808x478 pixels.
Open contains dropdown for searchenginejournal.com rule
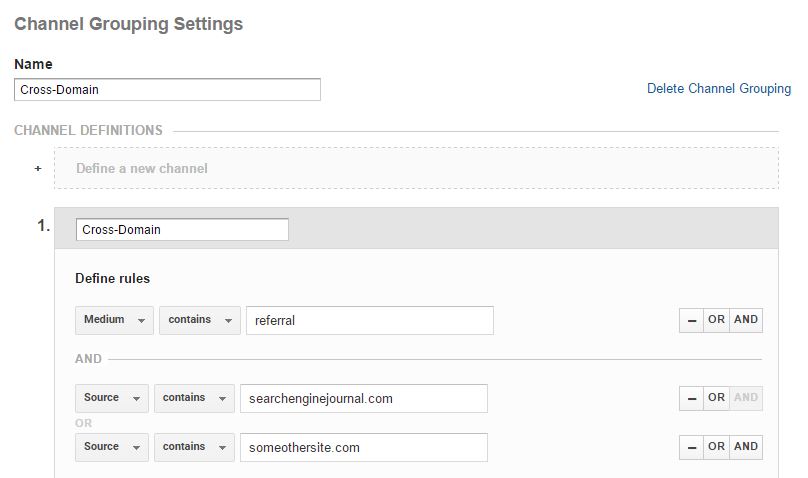(194, 398)
